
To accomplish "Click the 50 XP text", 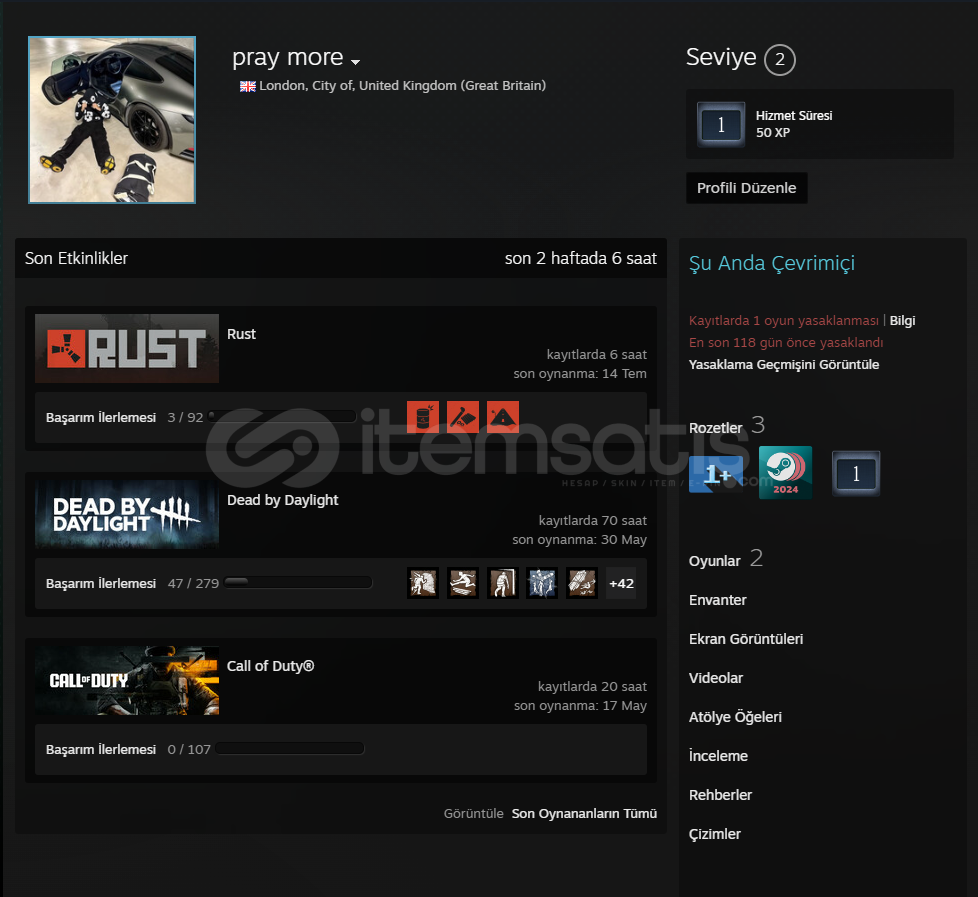I will pyautogui.click(x=773, y=132).
